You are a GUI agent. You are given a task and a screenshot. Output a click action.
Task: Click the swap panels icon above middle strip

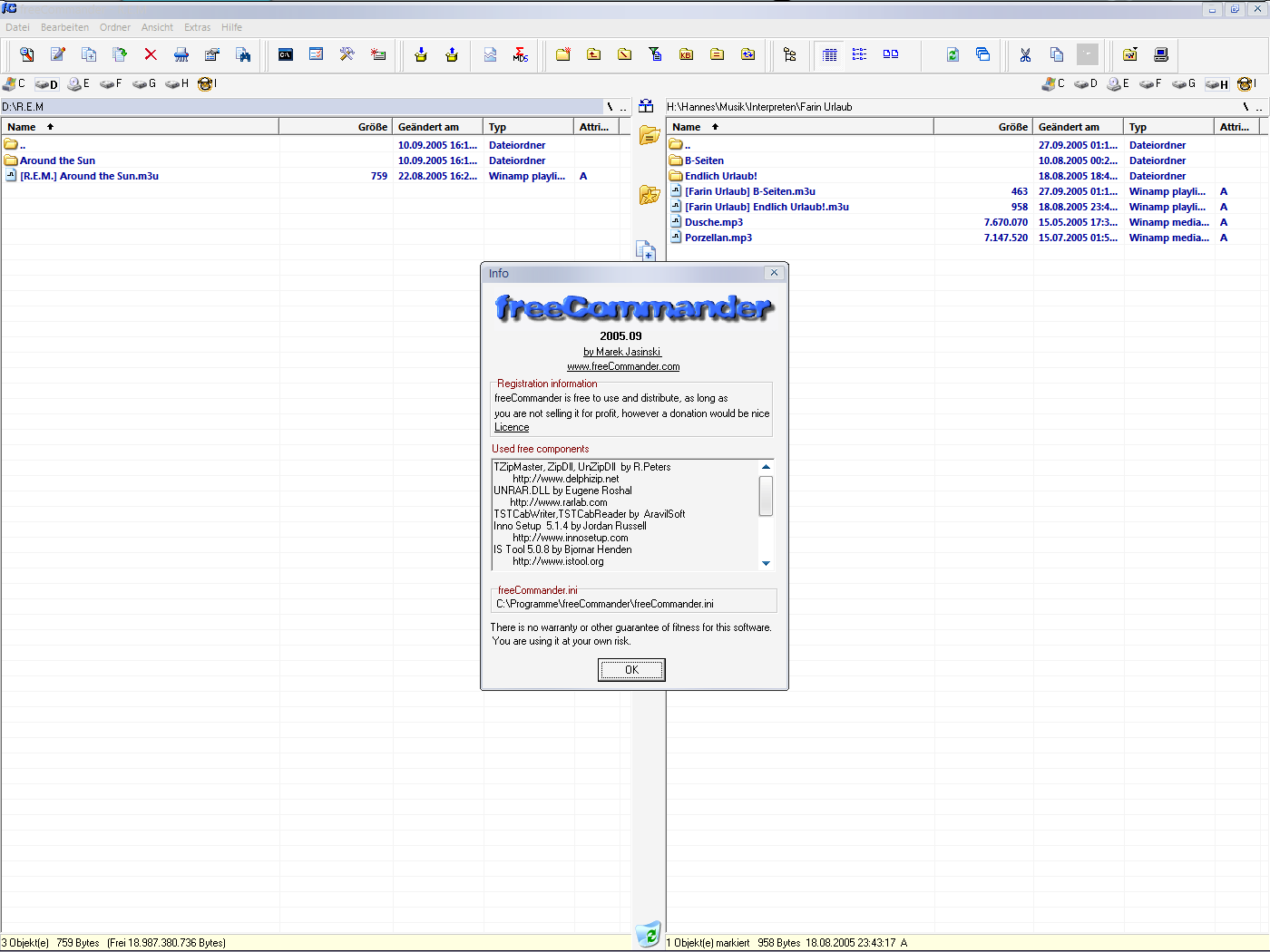[x=646, y=106]
